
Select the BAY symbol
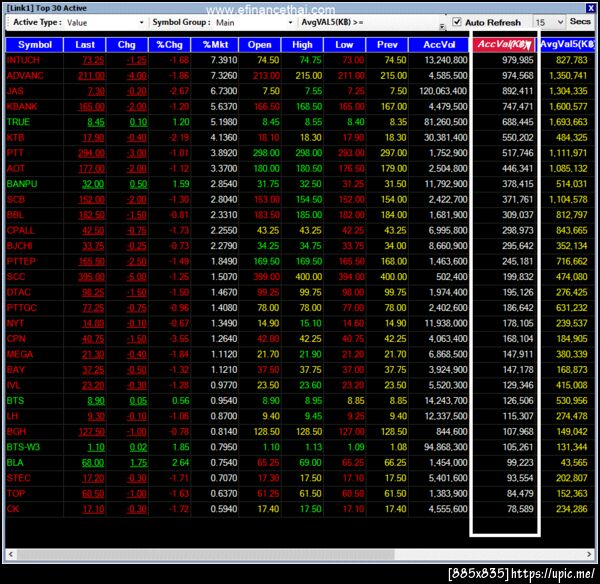point(16,370)
